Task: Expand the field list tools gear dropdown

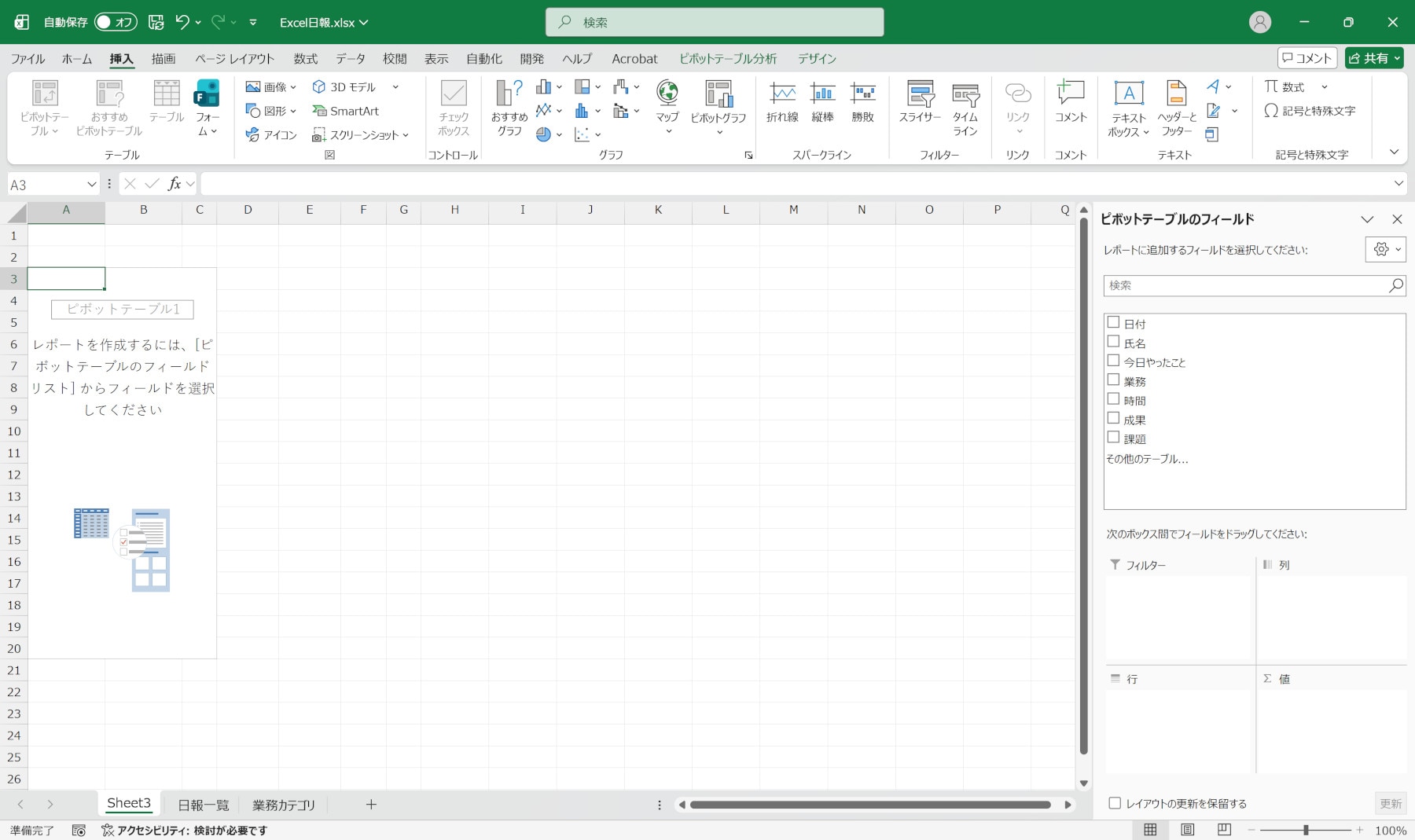Action: (x=1385, y=249)
